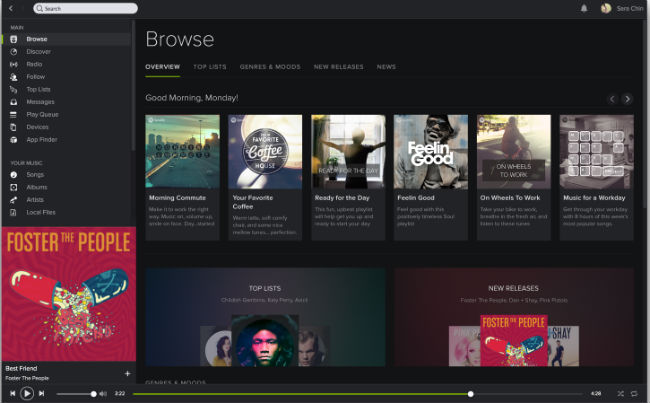Click the Top Lists sidebar icon
Screen dimensions: 650x403
[14, 90]
